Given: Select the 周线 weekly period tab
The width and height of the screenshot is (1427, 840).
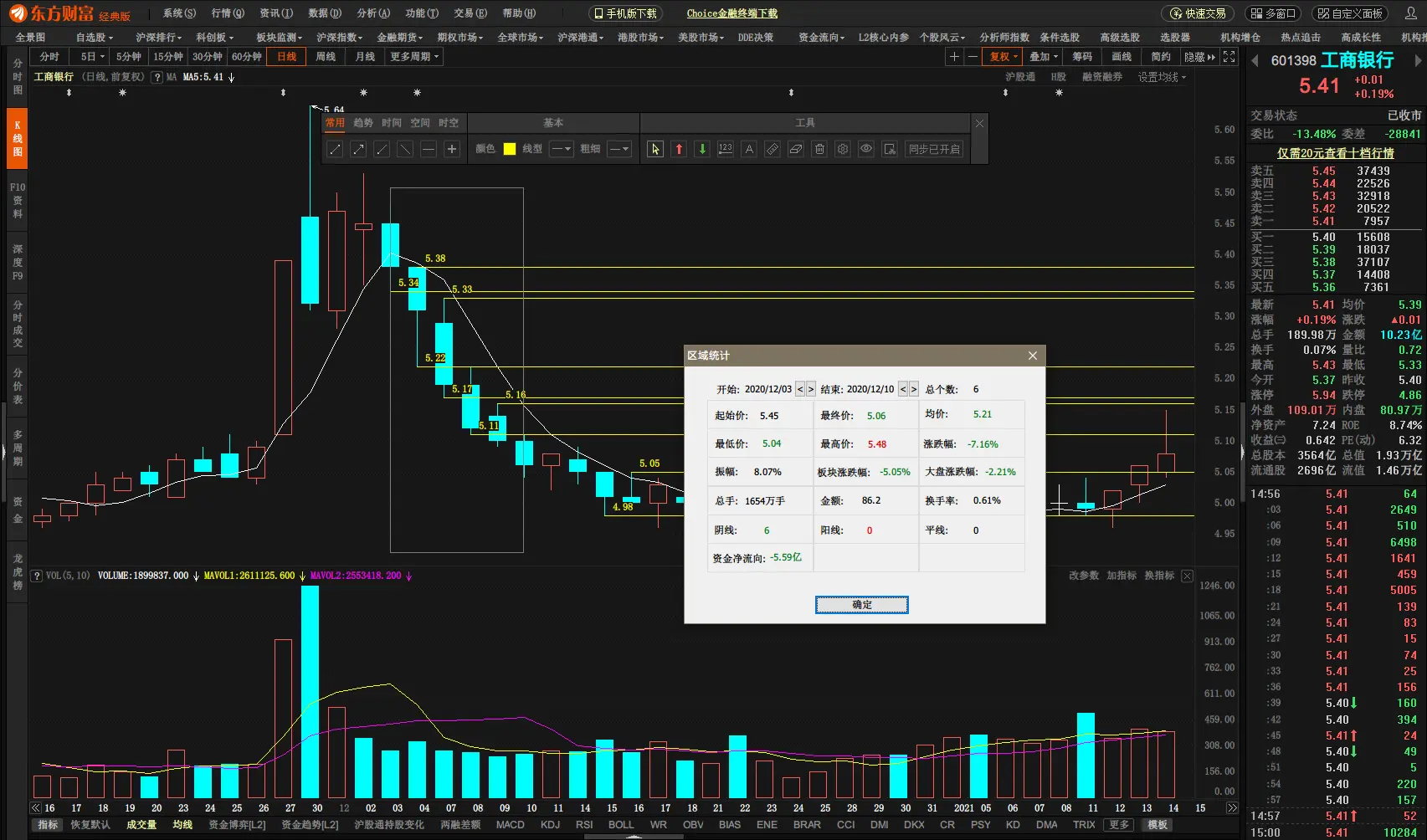Looking at the screenshot, I should click(x=326, y=57).
